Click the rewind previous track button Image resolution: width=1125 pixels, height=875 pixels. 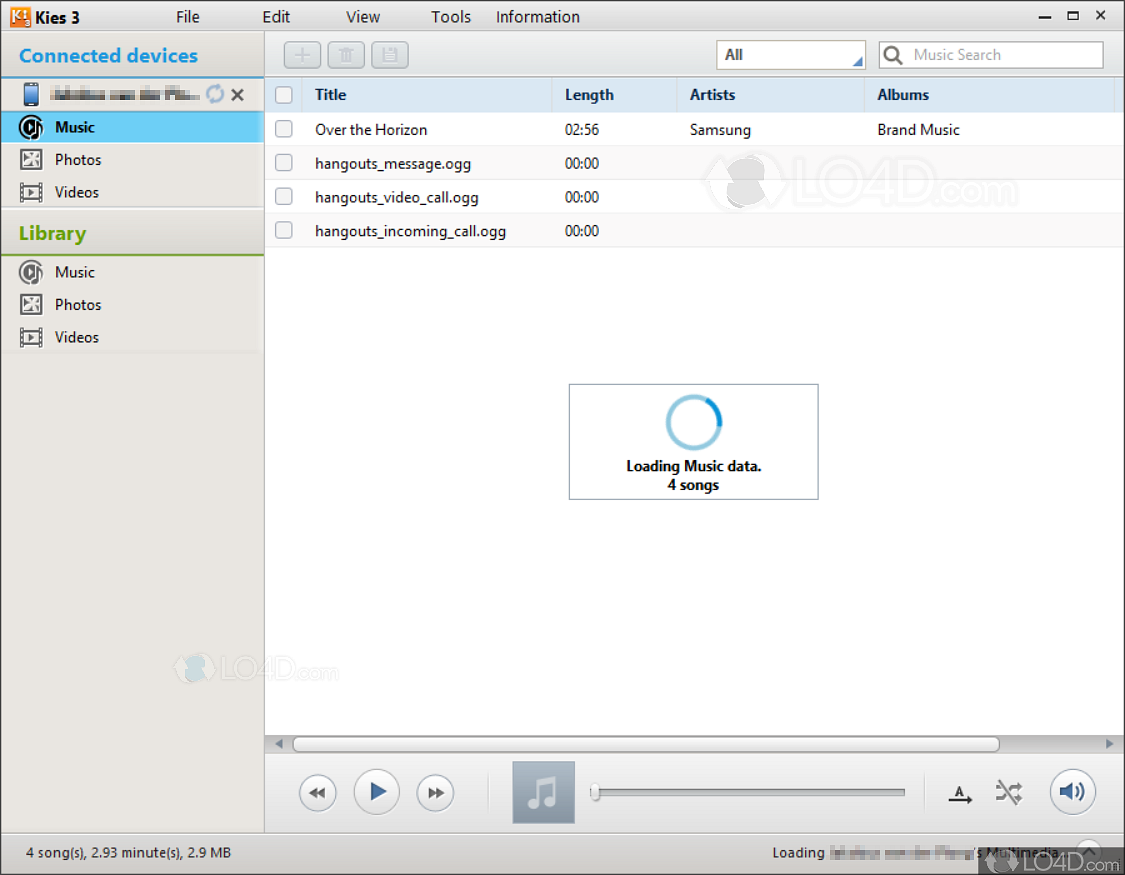[x=317, y=793]
